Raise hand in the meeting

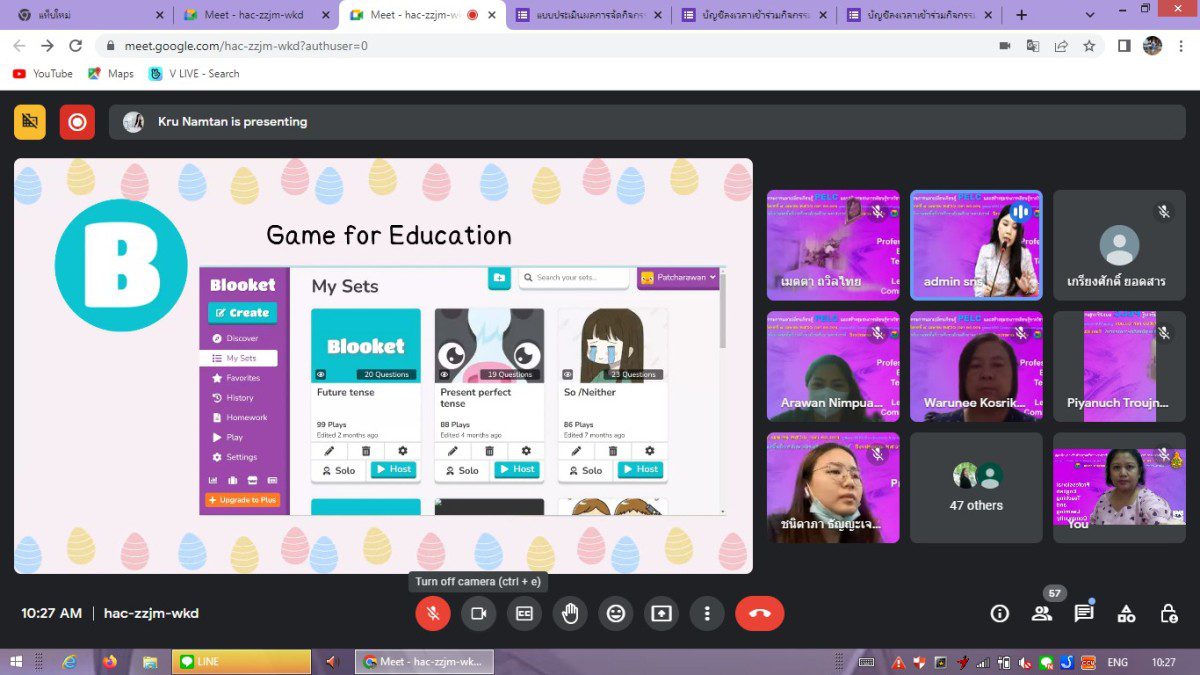tap(570, 613)
